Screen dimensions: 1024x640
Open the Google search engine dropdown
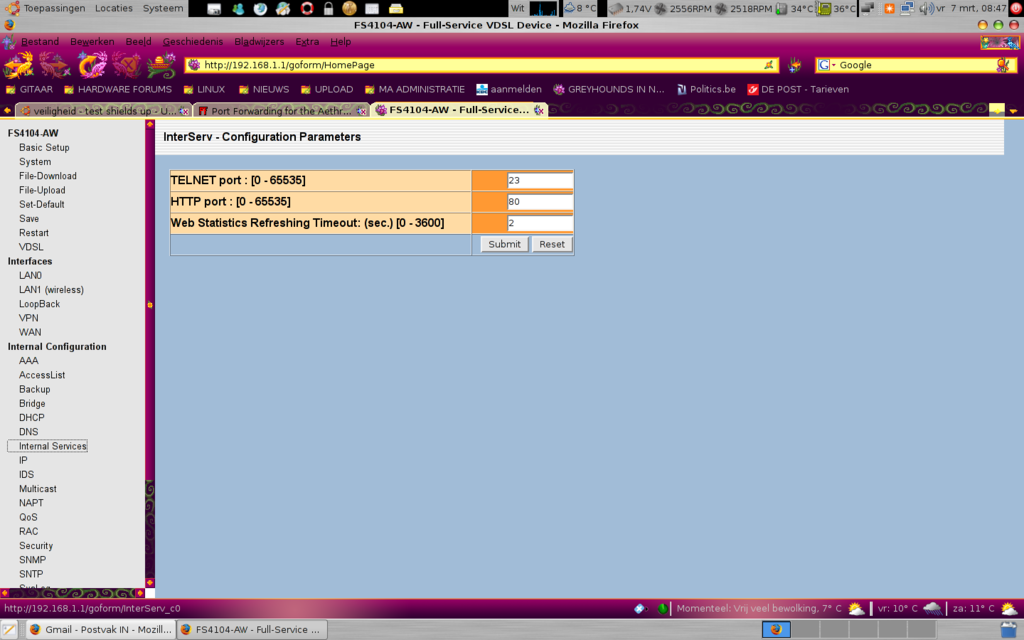click(827, 65)
